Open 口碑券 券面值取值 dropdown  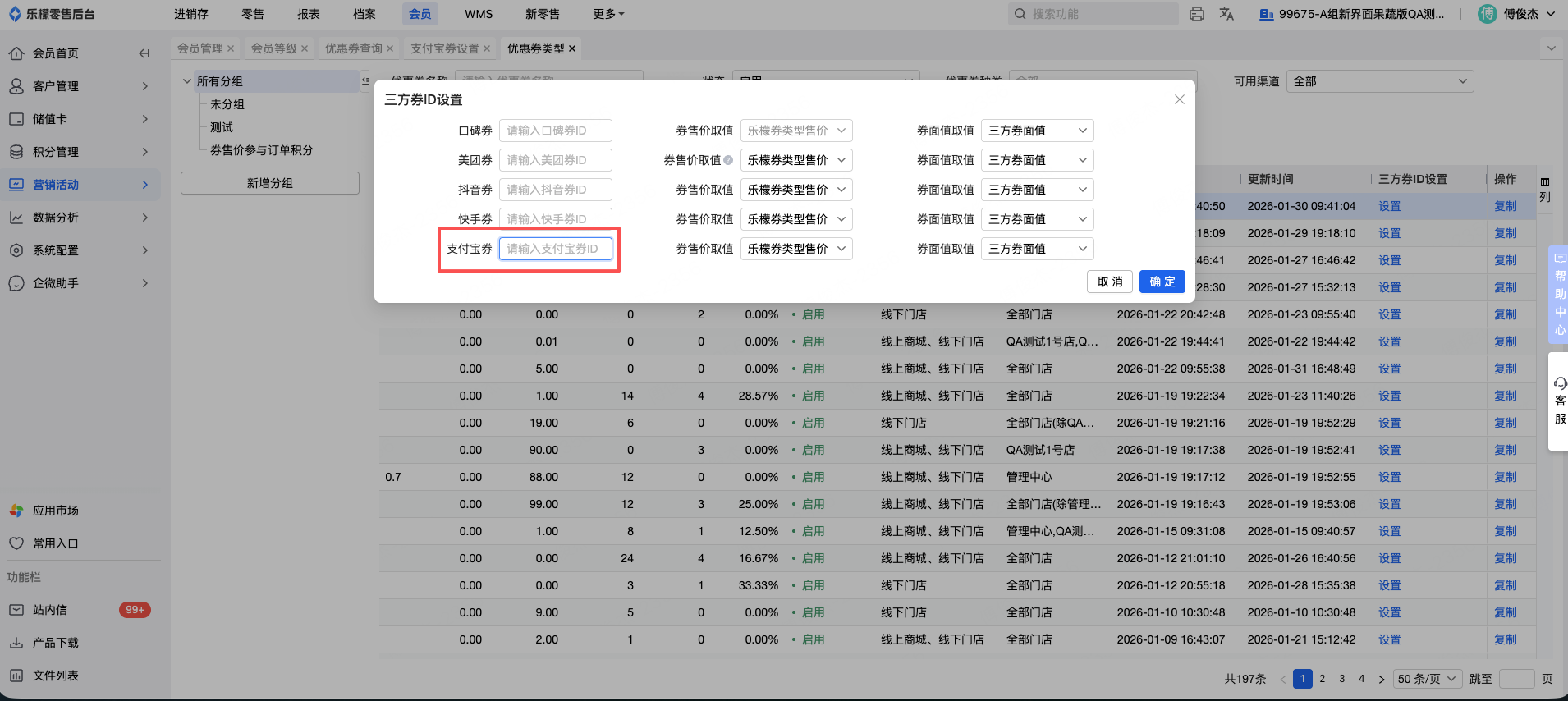coord(1038,131)
